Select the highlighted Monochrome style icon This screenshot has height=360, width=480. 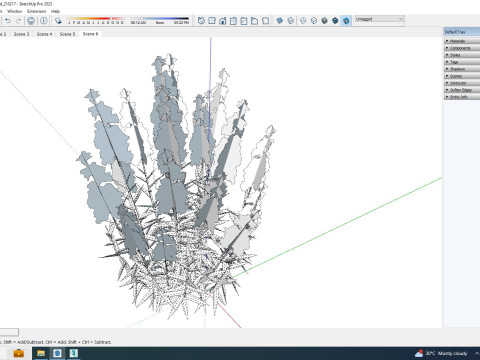click(x=346, y=21)
